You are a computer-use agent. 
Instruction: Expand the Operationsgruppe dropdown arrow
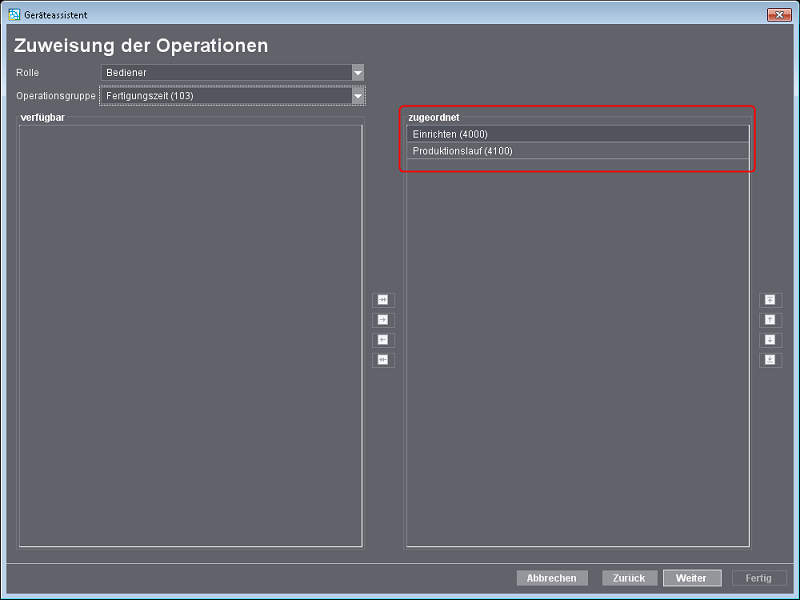(357, 96)
